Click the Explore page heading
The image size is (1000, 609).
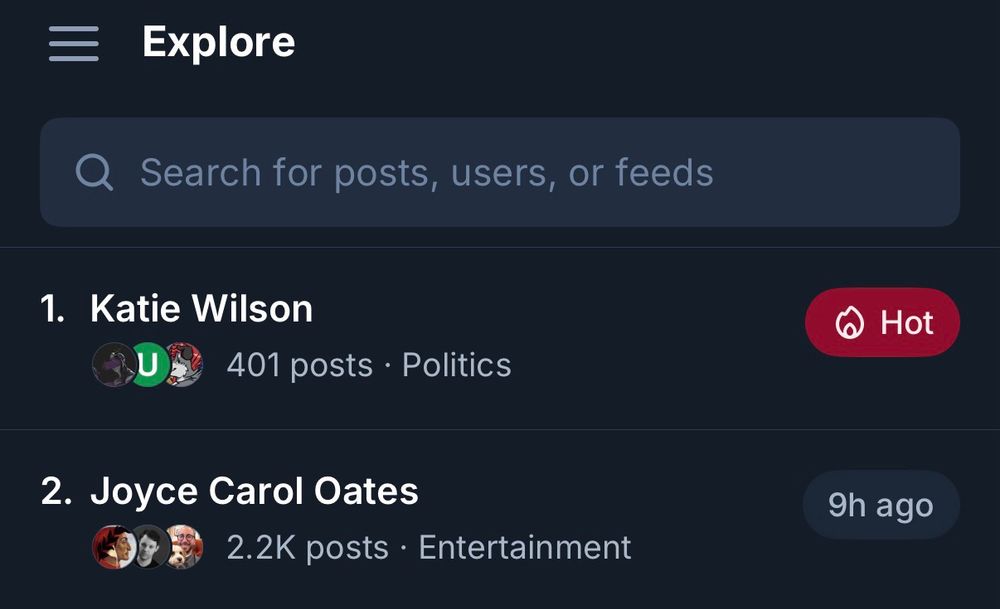point(219,41)
